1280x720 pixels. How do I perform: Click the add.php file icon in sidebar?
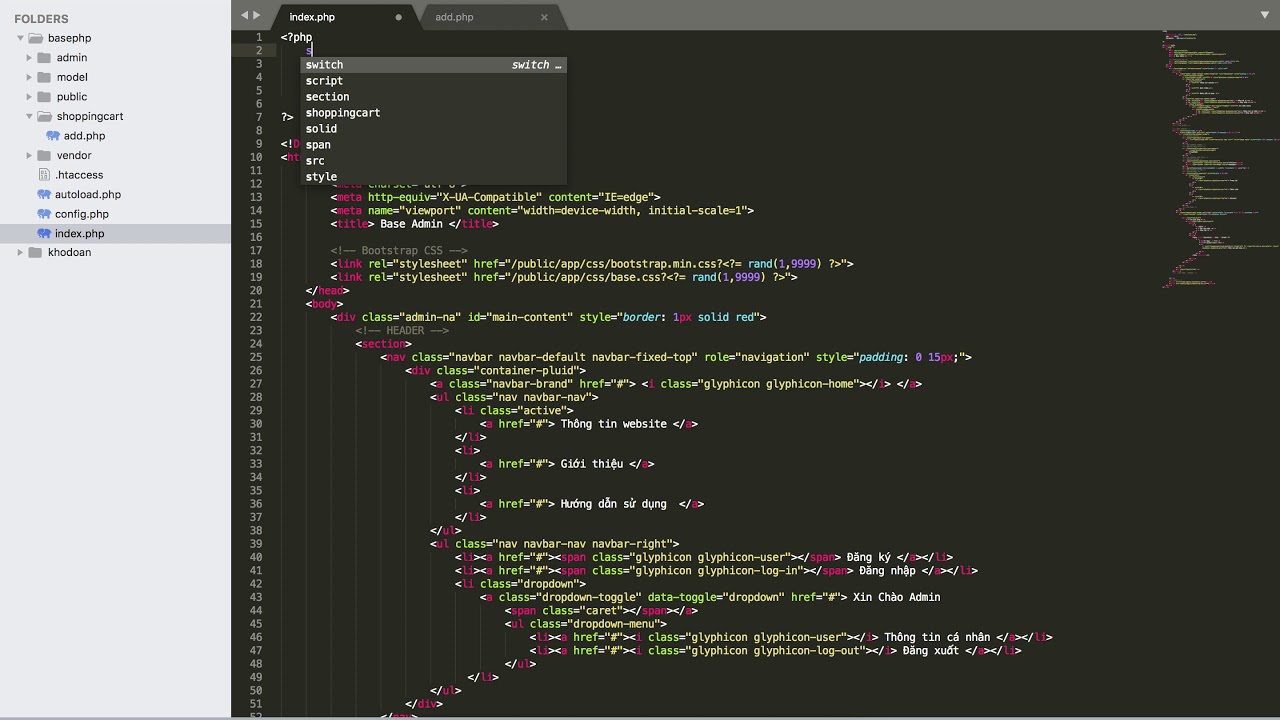tap(53, 136)
